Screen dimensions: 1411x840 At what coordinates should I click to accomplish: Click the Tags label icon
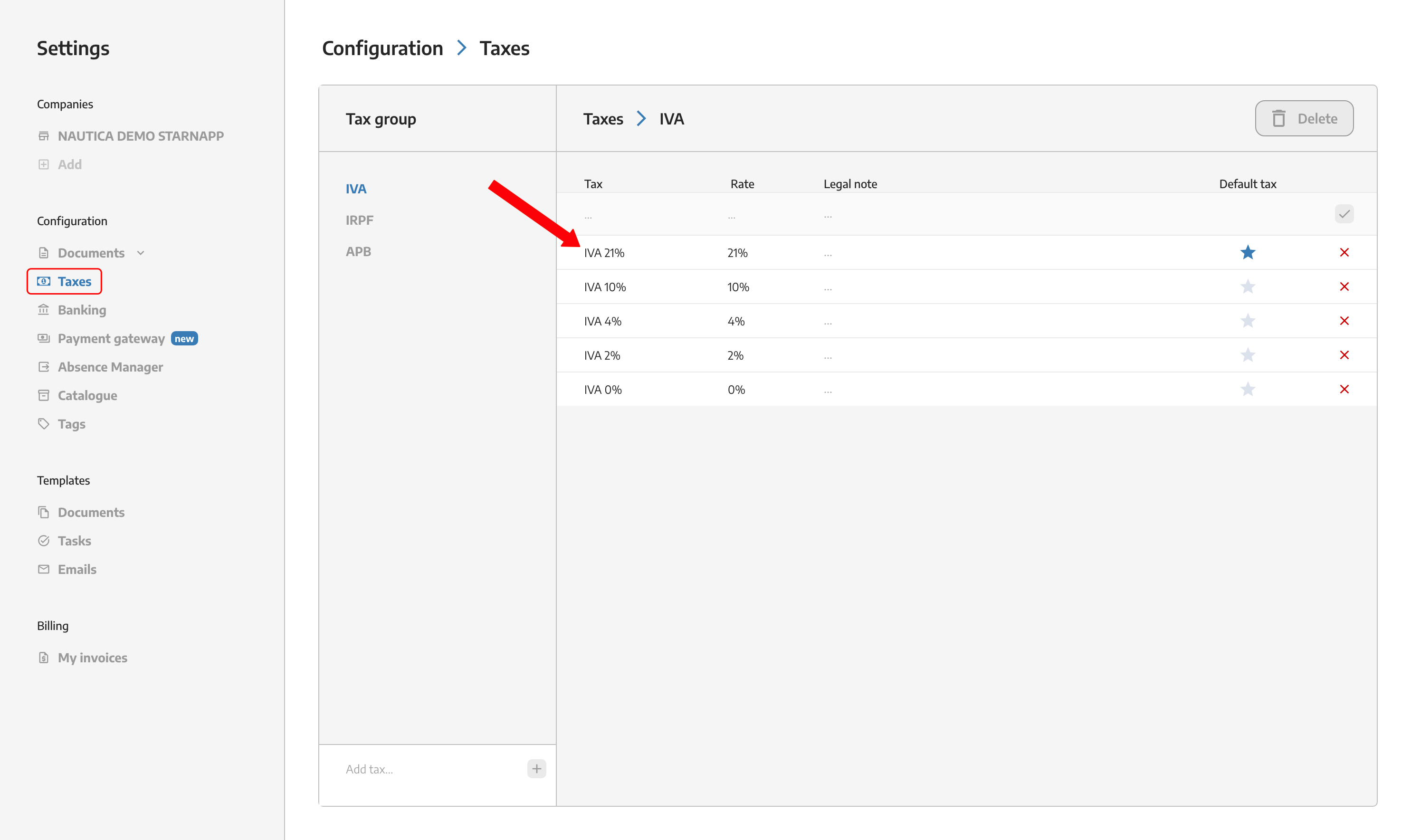(44, 423)
